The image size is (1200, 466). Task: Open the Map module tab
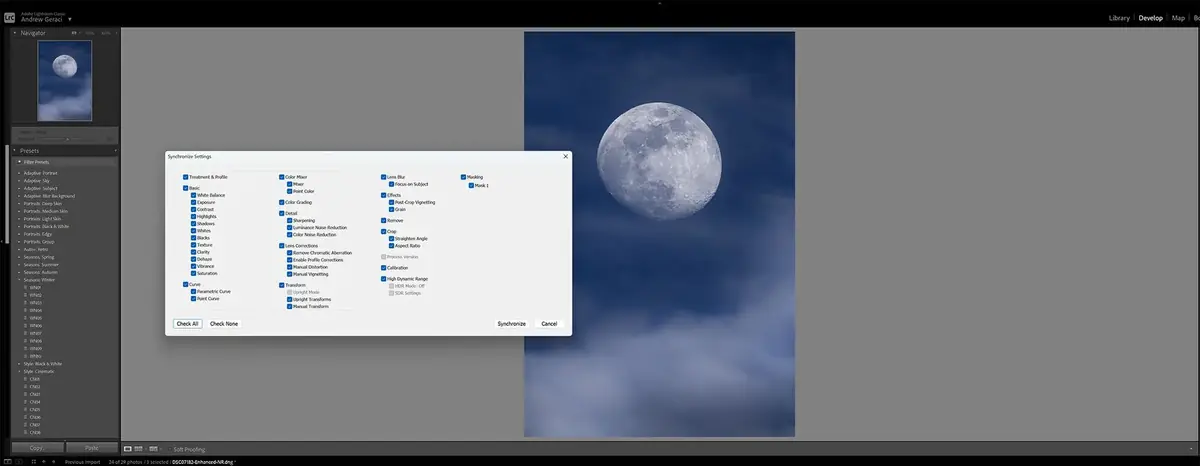(1179, 18)
